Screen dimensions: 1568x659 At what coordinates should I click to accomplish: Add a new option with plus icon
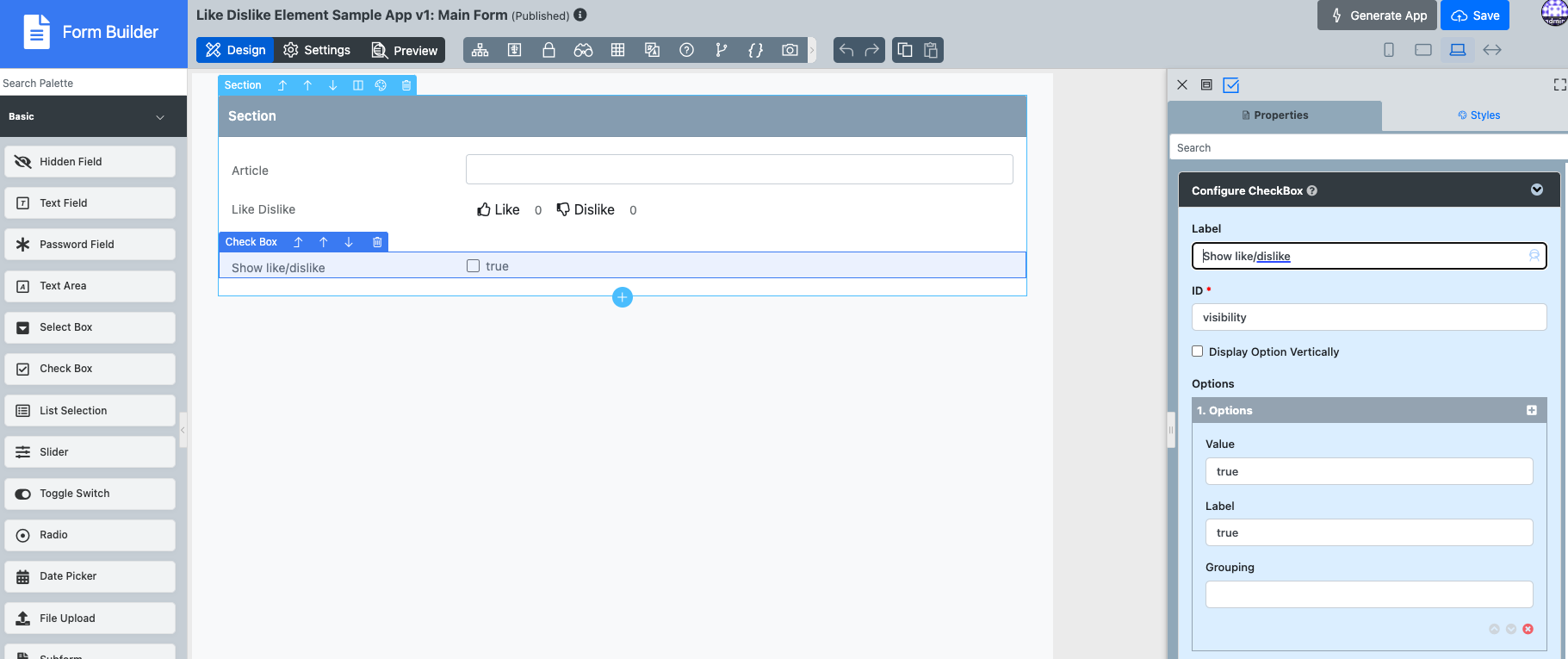click(1532, 410)
